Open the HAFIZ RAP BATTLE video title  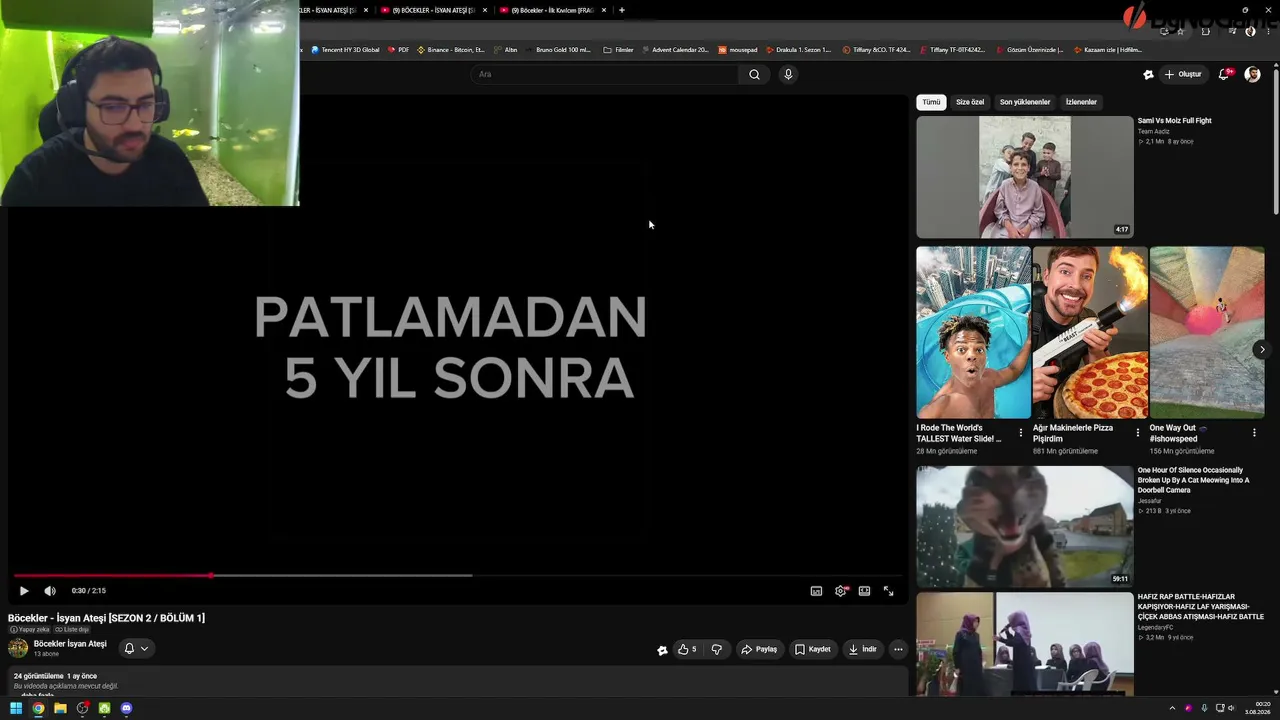(1200, 607)
